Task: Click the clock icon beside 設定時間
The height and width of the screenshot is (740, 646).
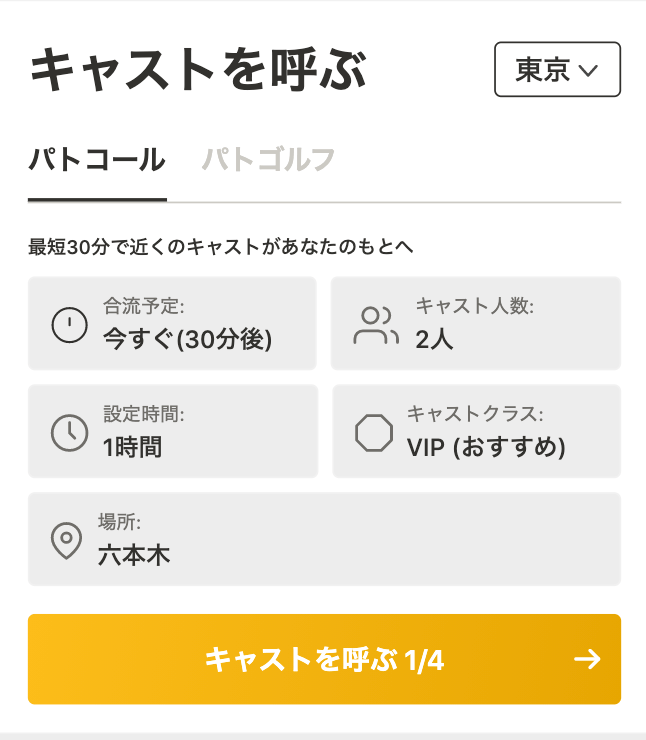Action: 69,432
